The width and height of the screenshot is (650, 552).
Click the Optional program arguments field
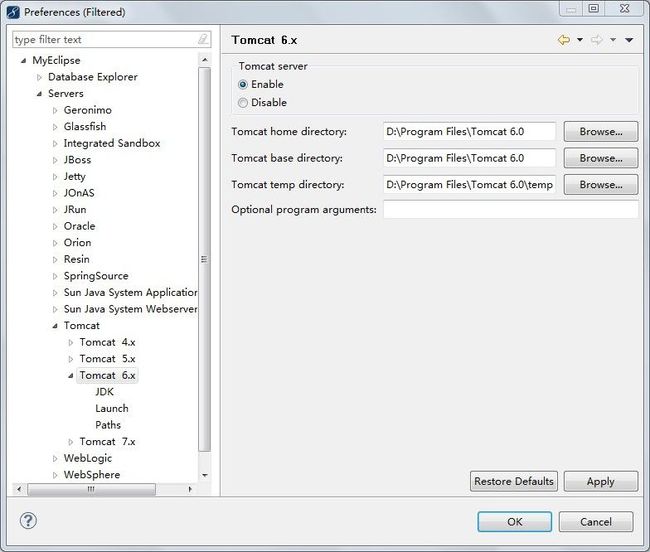point(511,209)
